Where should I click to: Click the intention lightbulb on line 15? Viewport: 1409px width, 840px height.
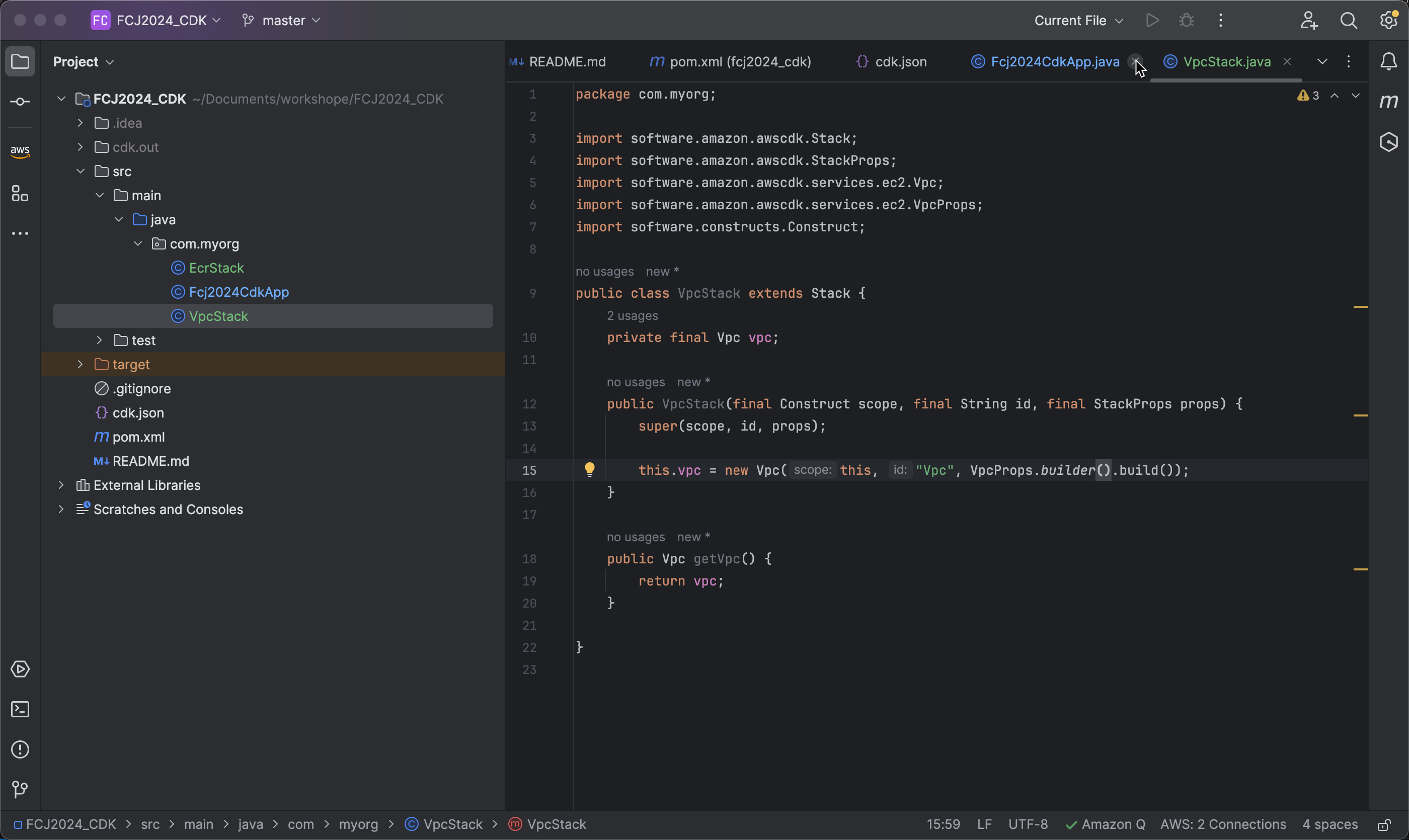(x=590, y=470)
